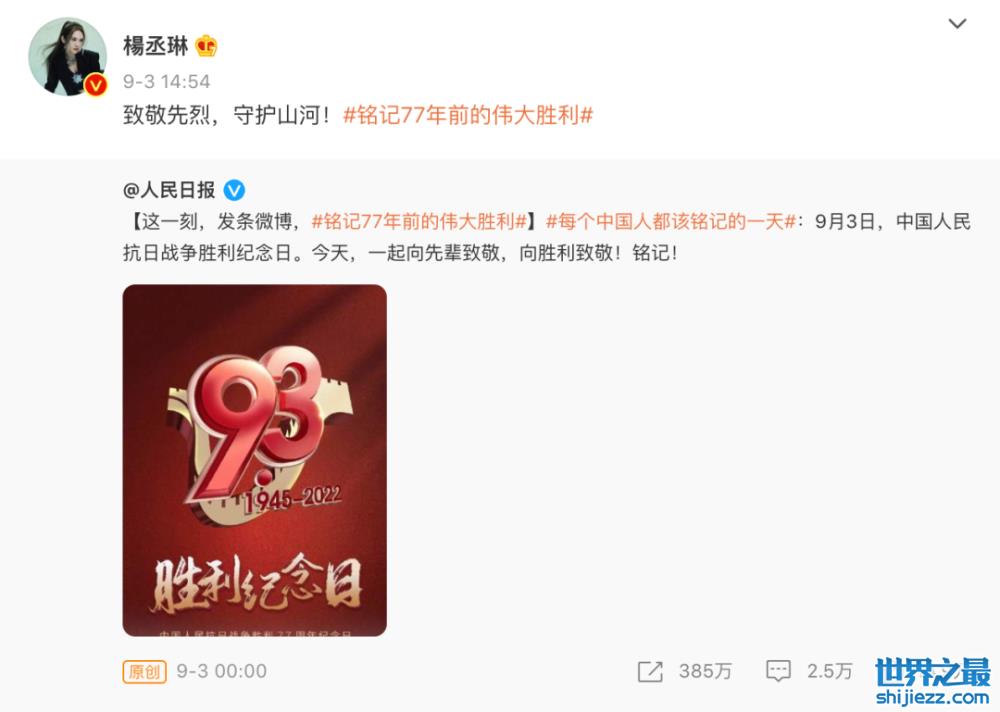Open 楊丞琳's profile avatar photo

[x=68, y=57]
